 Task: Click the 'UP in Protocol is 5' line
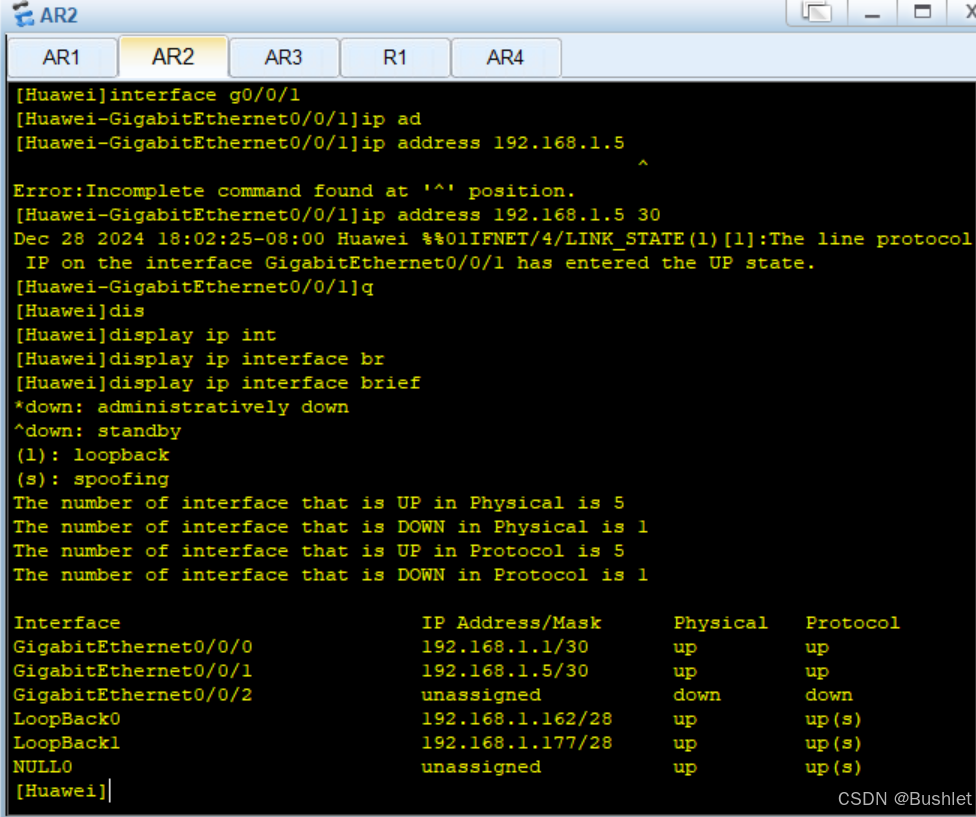pyautogui.click(x=319, y=551)
